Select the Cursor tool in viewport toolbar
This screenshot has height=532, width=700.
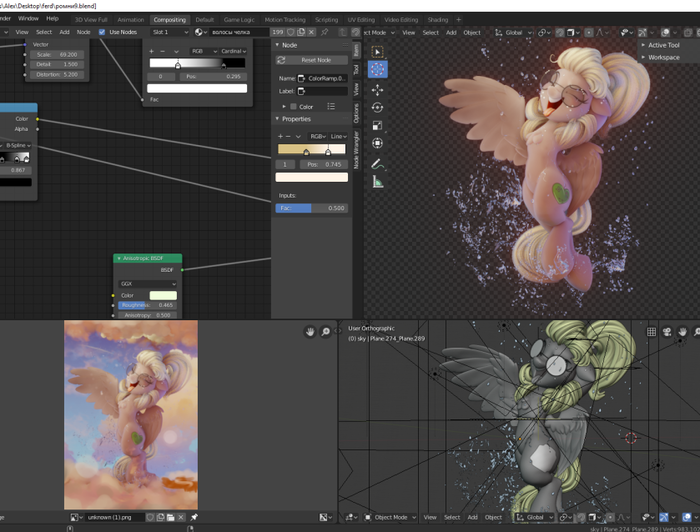(x=378, y=69)
